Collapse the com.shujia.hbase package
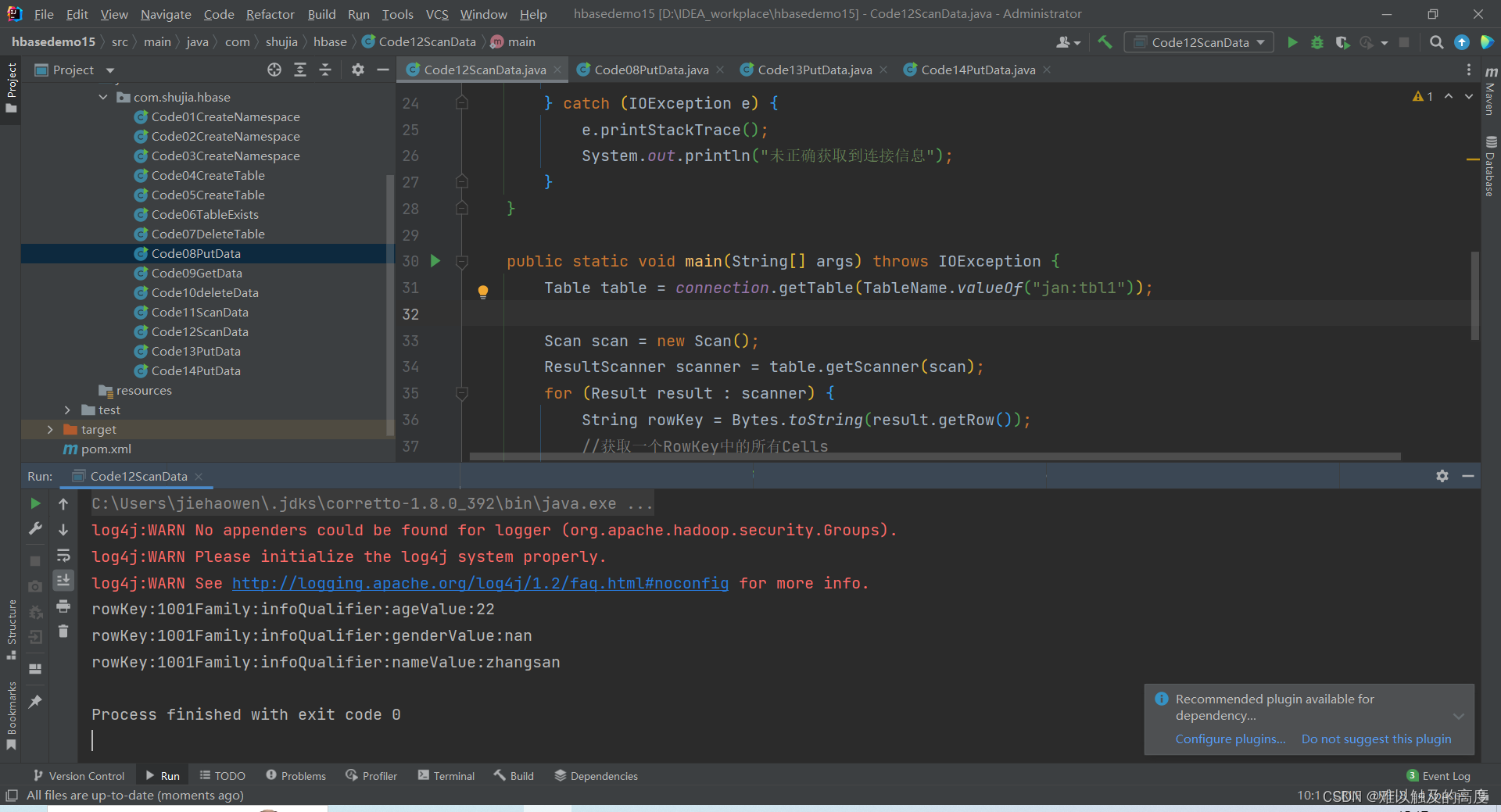 point(103,97)
